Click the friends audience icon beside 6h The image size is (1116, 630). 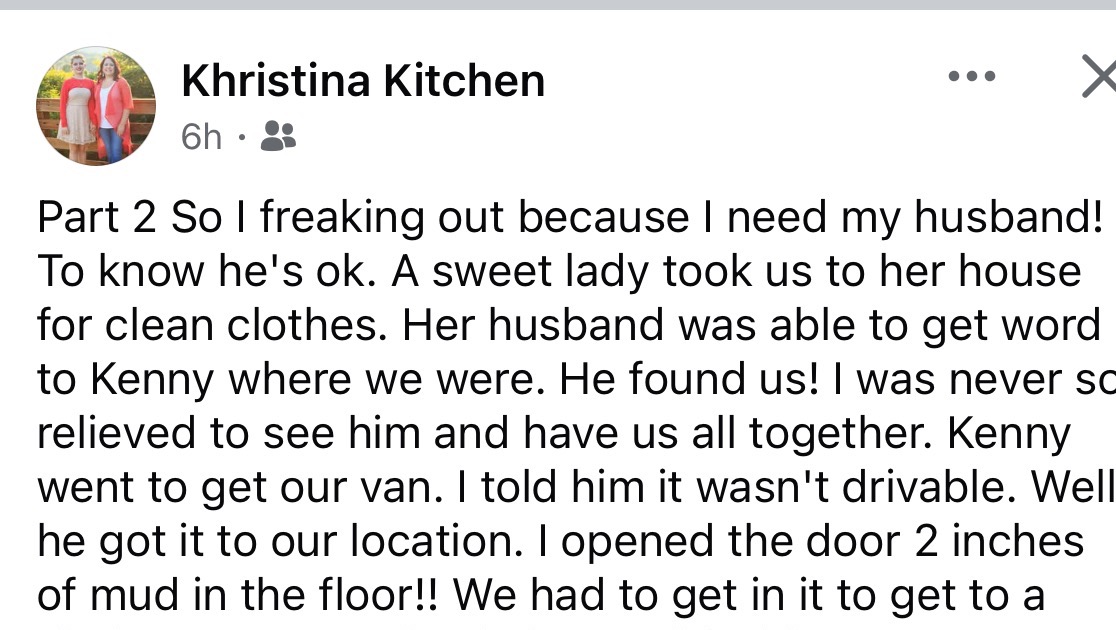point(278,136)
